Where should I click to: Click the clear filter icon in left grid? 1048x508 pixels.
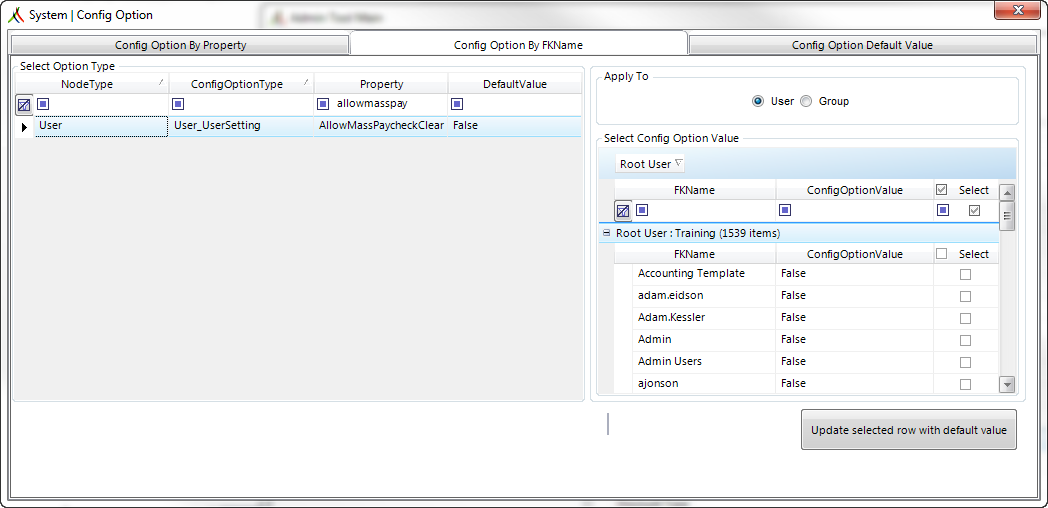(x=24, y=104)
